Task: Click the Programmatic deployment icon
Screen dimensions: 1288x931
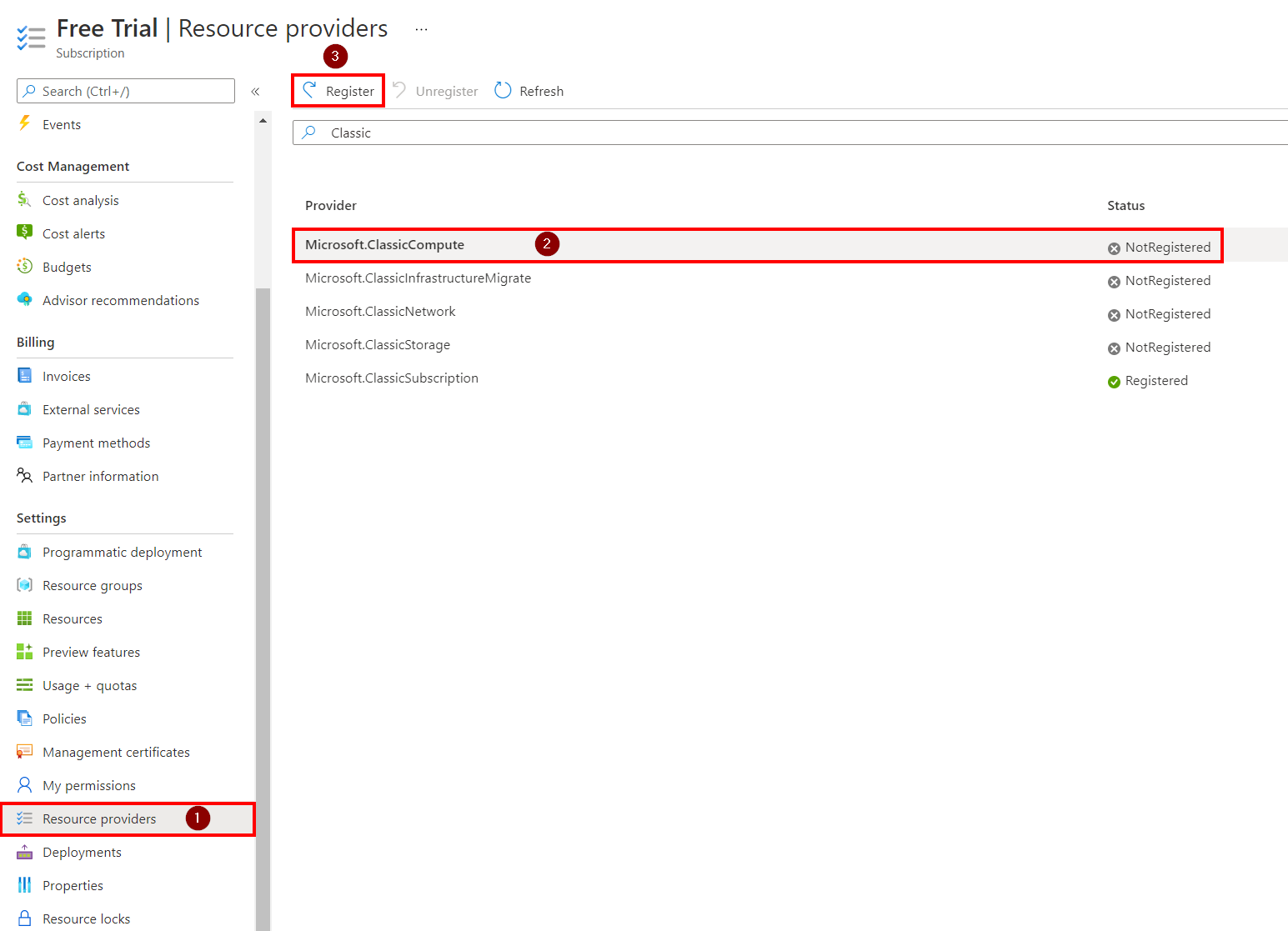Action: 24,551
